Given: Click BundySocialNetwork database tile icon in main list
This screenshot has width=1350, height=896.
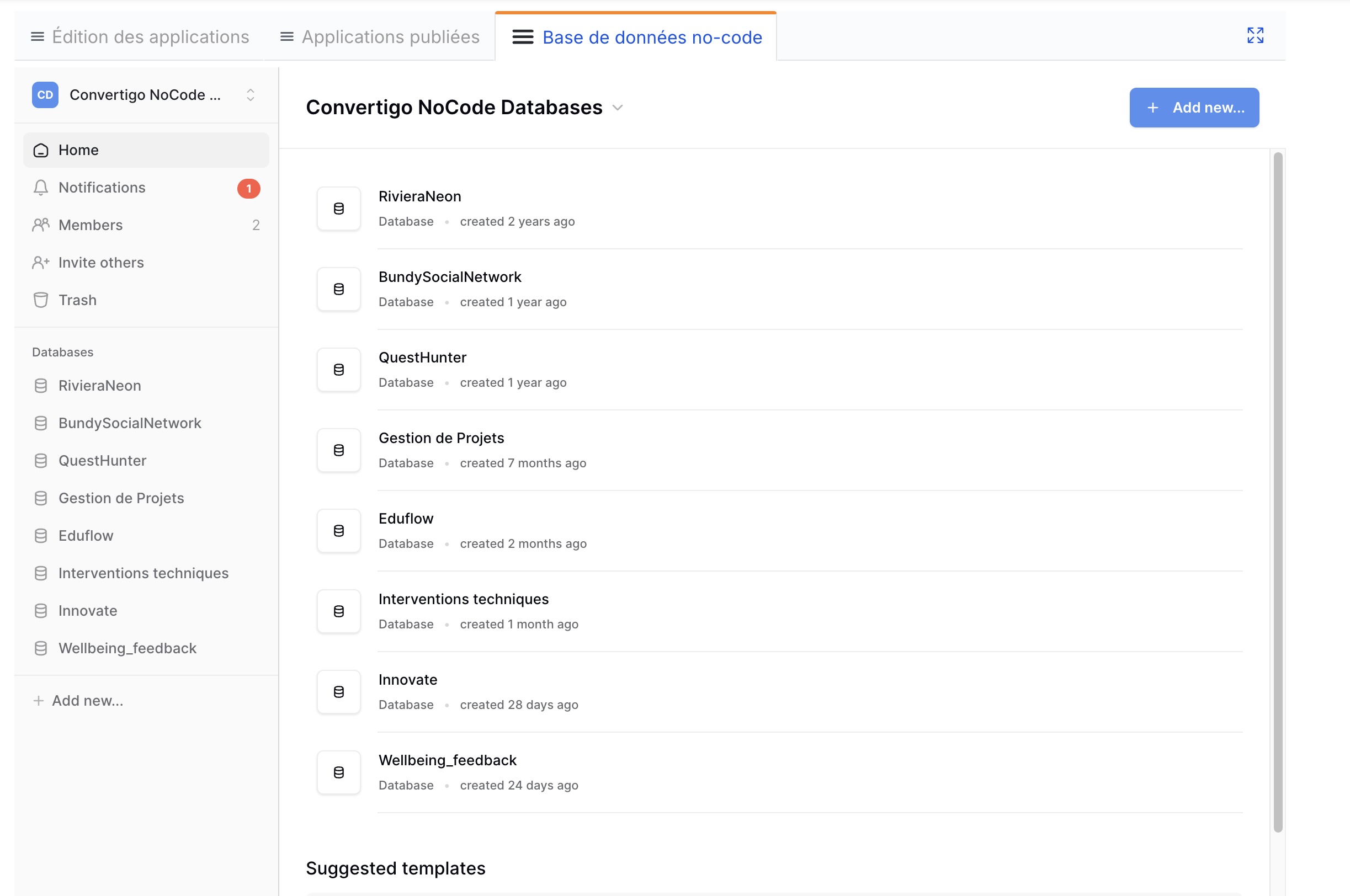Looking at the screenshot, I should tap(339, 289).
